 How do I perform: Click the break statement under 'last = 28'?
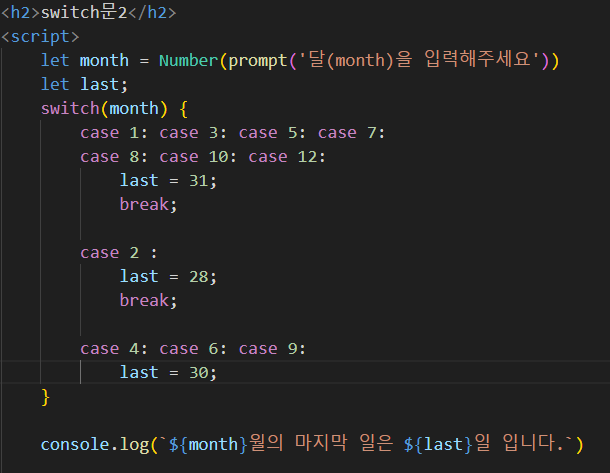[149, 301]
